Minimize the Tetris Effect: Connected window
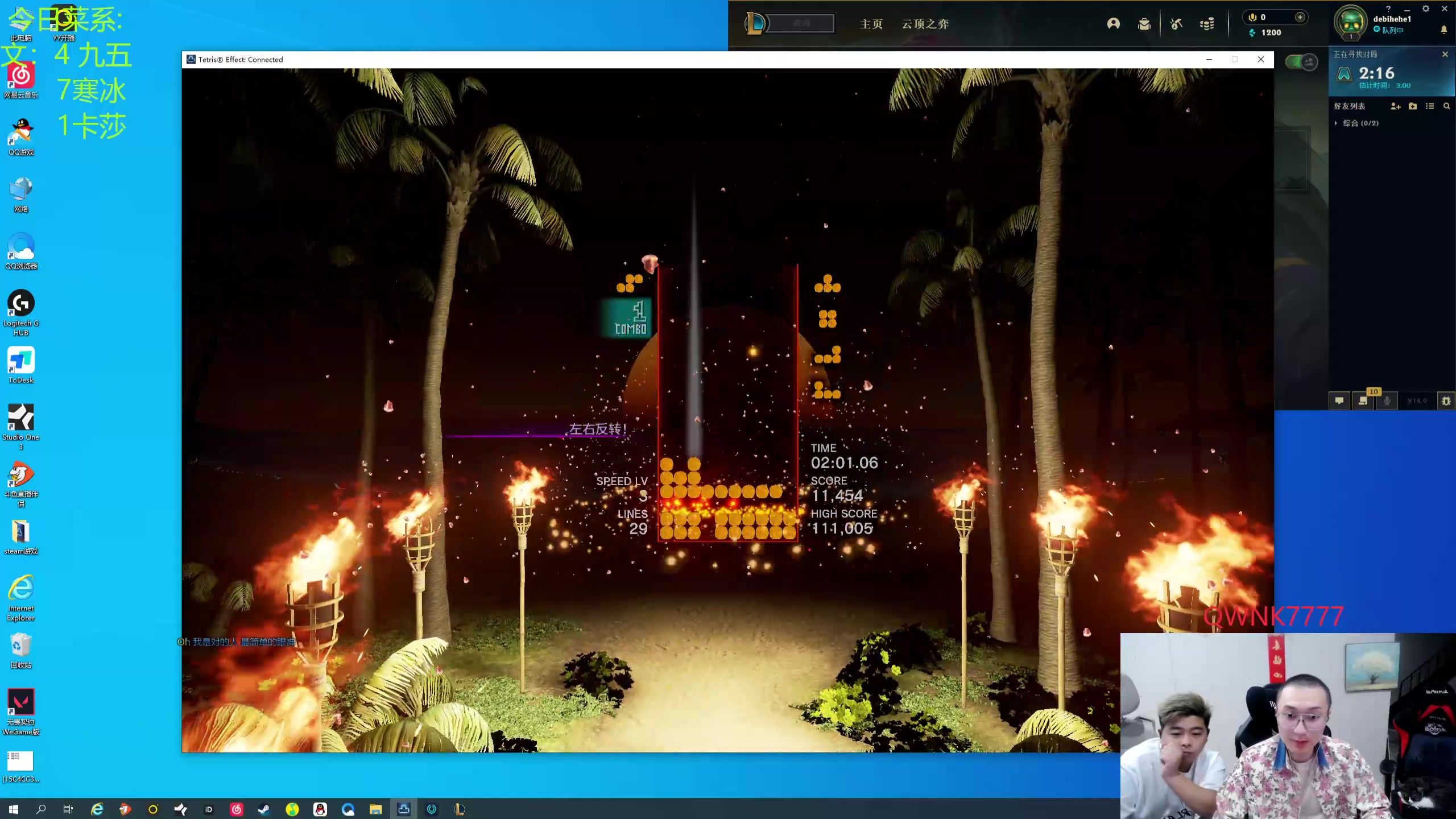This screenshot has width=1456, height=819. click(x=1209, y=60)
